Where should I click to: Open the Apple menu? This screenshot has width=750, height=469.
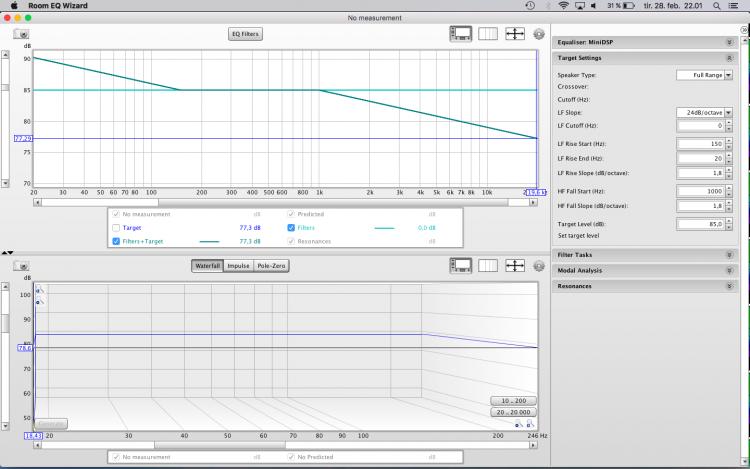(14, 6)
